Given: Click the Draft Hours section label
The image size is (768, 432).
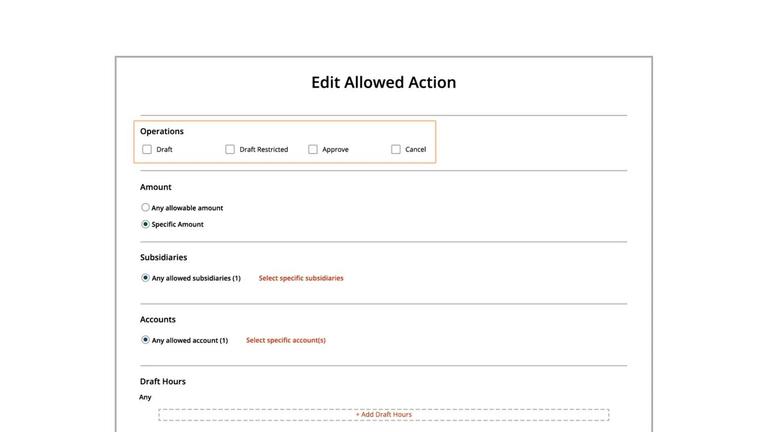Looking at the screenshot, I should pyautogui.click(x=163, y=382).
